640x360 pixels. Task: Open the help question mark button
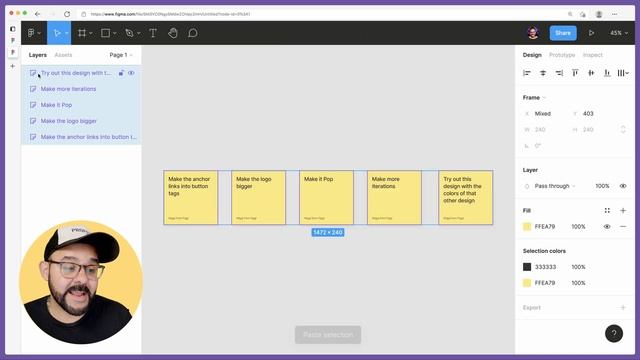tap(614, 333)
